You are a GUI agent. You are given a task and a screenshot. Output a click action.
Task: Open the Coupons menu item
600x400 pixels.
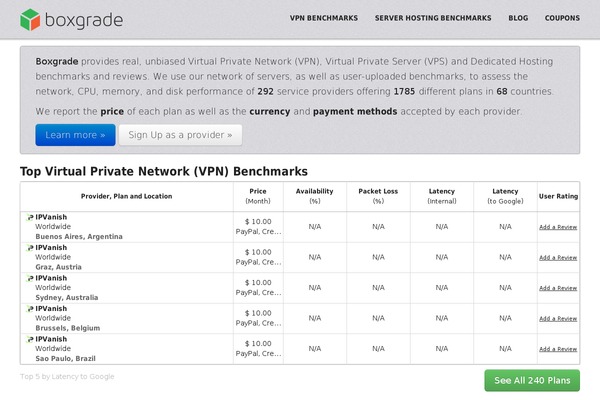pos(562,18)
